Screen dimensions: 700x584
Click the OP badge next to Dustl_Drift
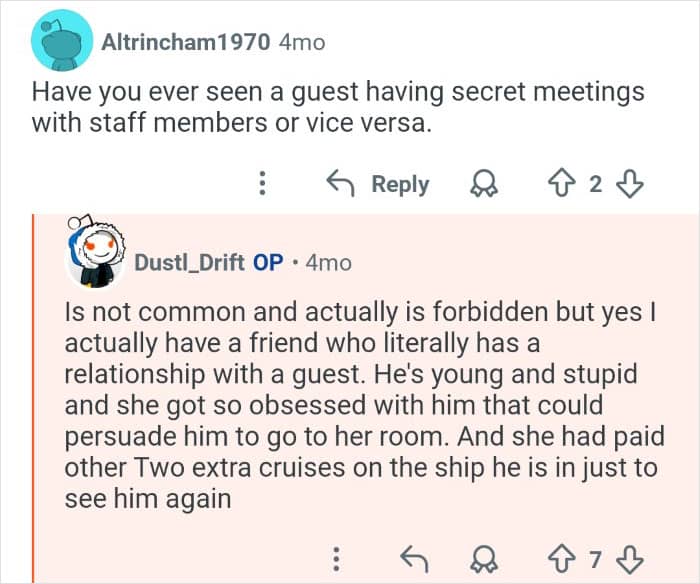[268, 262]
